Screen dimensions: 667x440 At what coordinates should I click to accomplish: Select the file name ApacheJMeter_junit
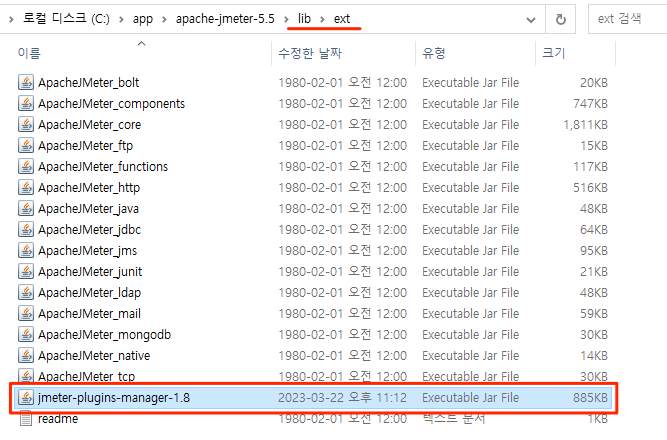tap(90, 272)
